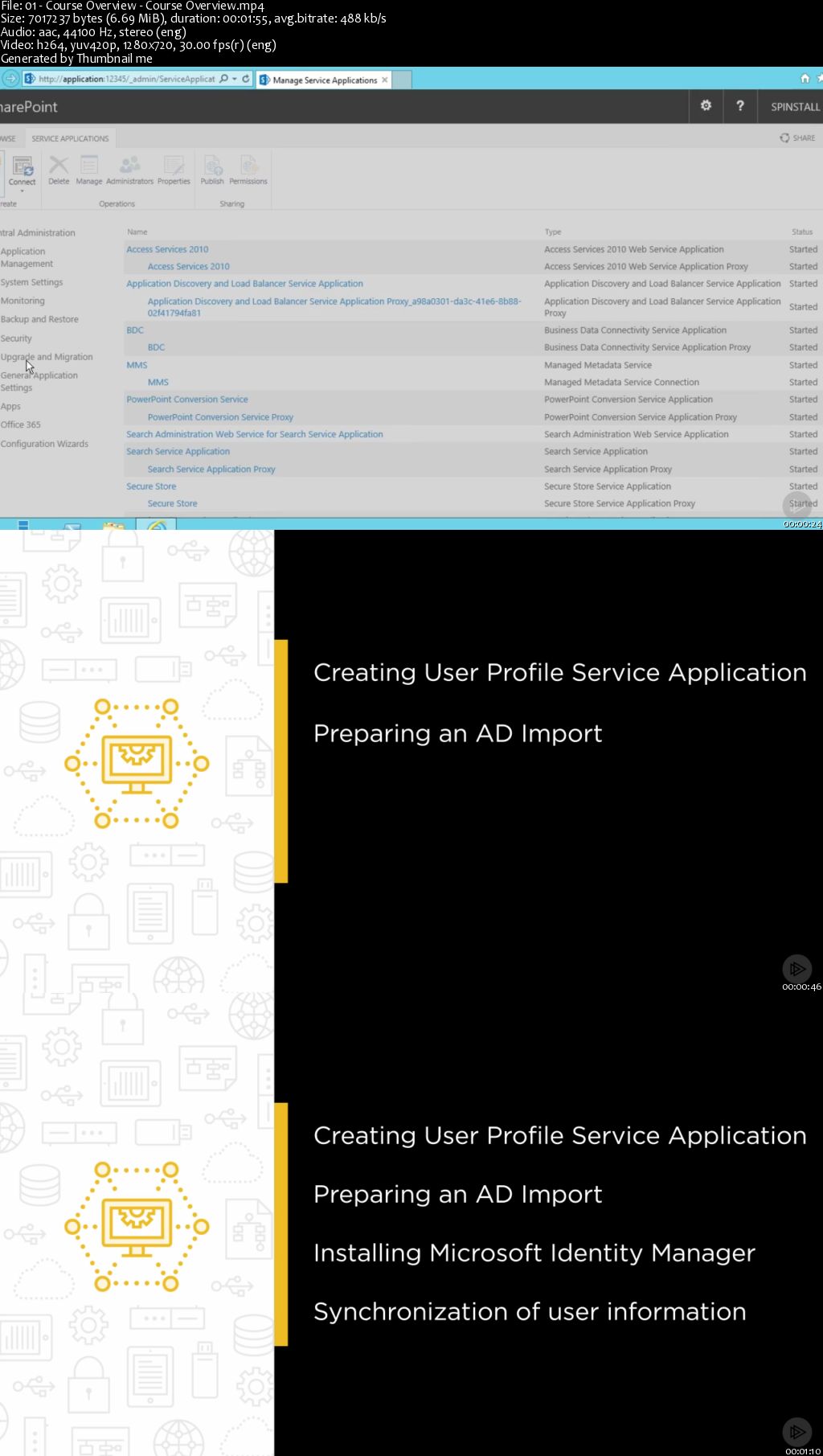This screenshot has width=823, height=1456.
Task: Open Configuration Wizards navigation link
Action: [x=44, y=444]
